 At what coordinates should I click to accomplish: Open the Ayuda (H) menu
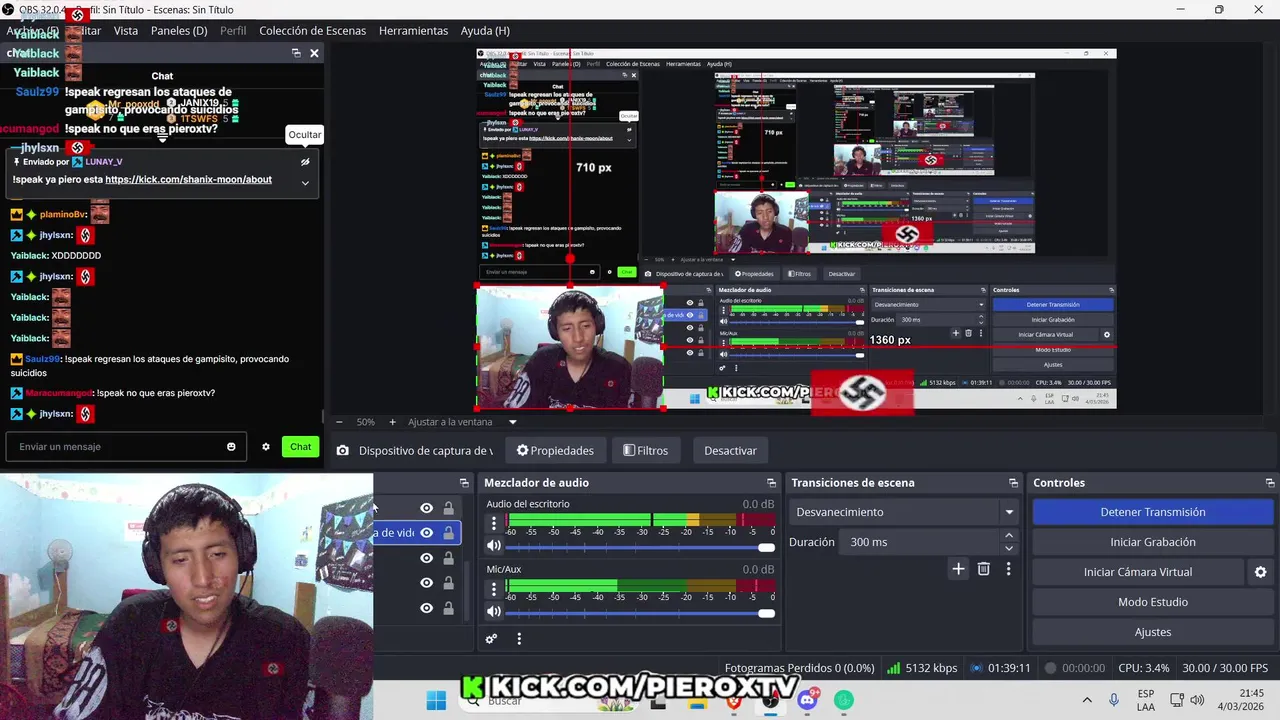[x=485, y=31]
